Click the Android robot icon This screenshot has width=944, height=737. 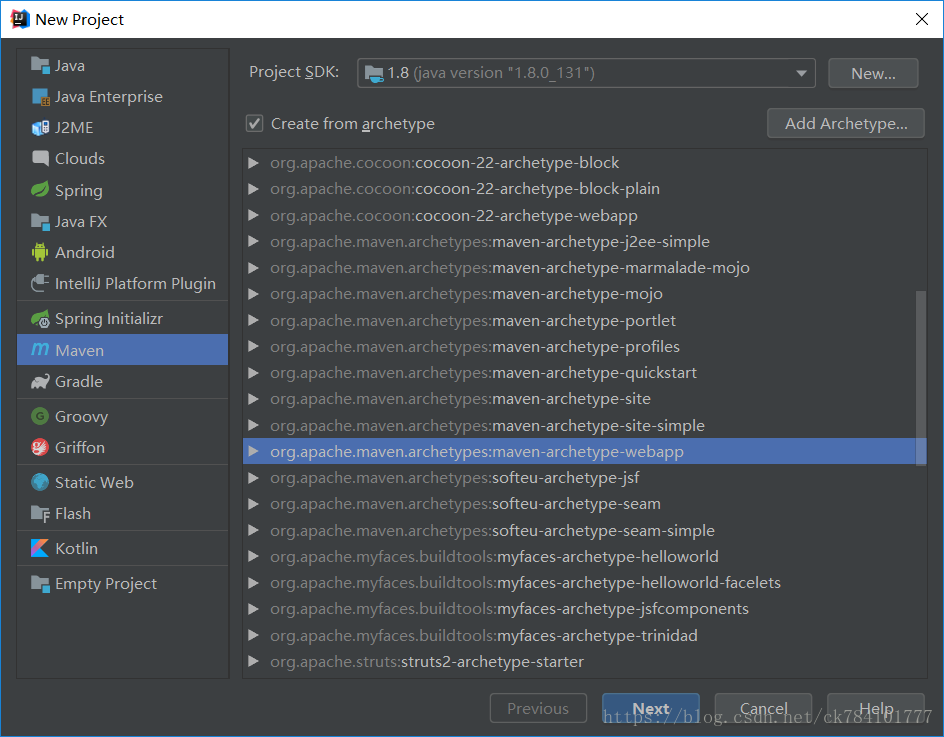pyautogui.click(x=40, y=252)
